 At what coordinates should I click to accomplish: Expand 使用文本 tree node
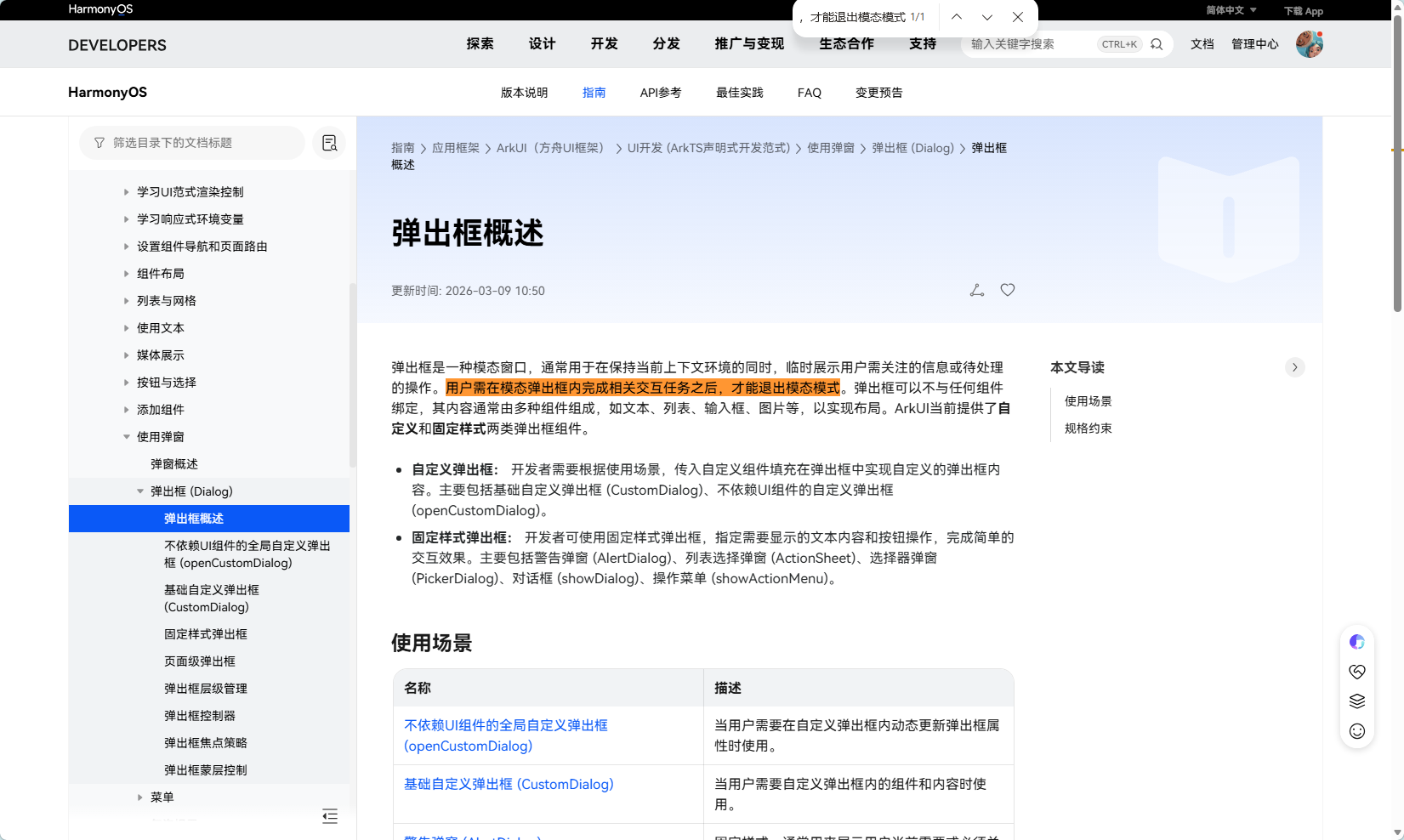(127, 328)
